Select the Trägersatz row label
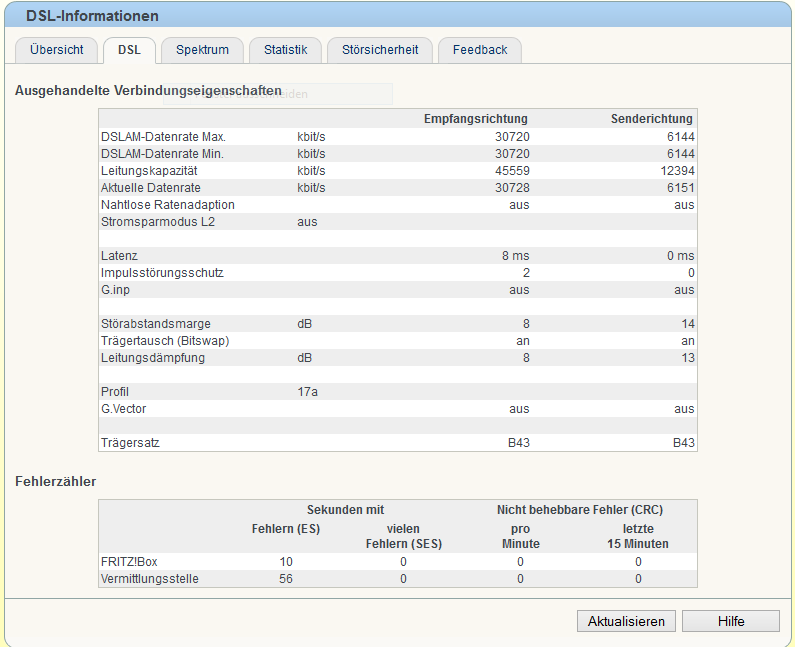 coord(130,443)
